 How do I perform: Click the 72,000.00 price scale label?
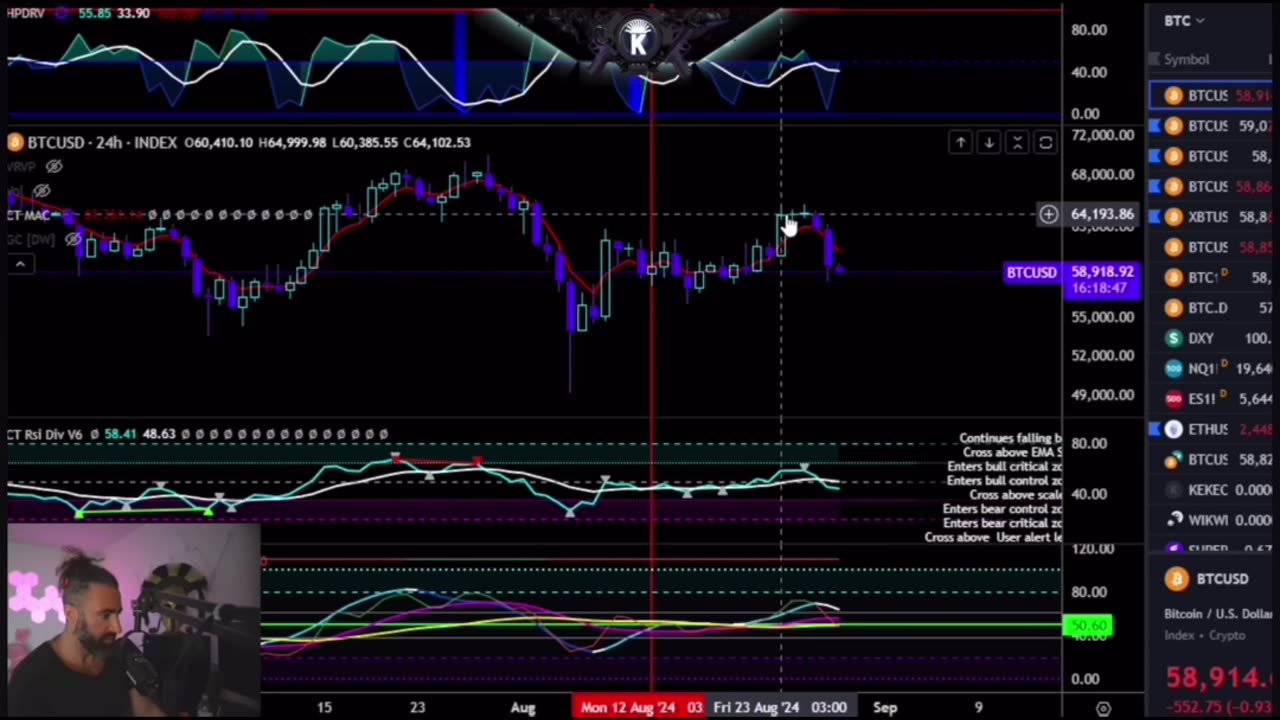tap(1102, 135)
